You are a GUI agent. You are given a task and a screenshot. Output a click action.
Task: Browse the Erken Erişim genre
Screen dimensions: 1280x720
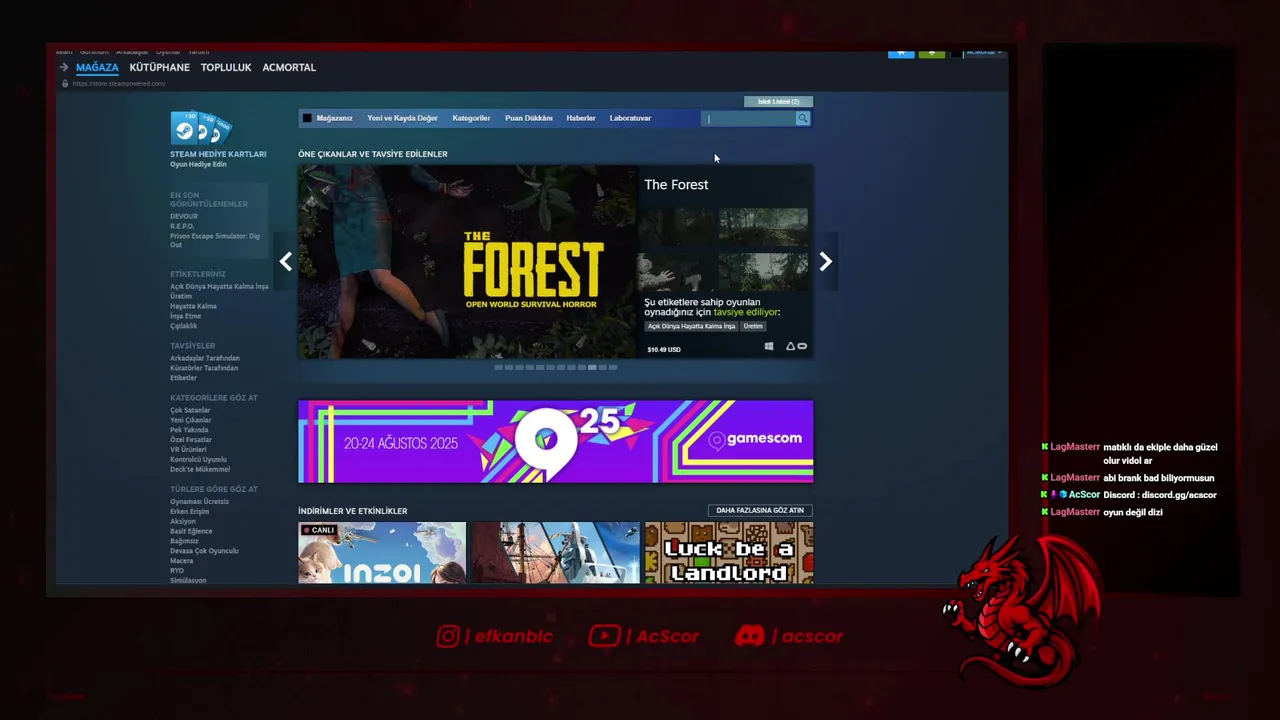pos(190,511)
